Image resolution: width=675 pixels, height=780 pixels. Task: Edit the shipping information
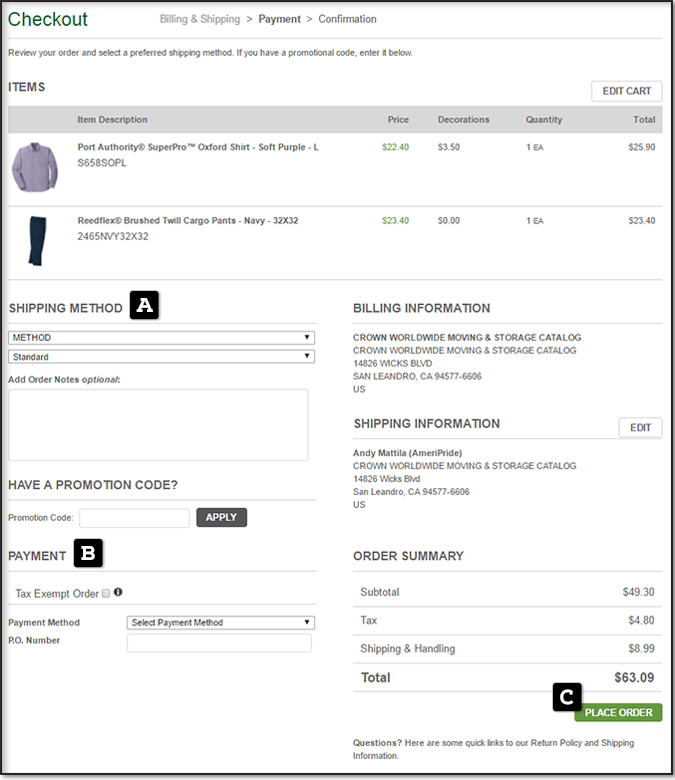640,428
